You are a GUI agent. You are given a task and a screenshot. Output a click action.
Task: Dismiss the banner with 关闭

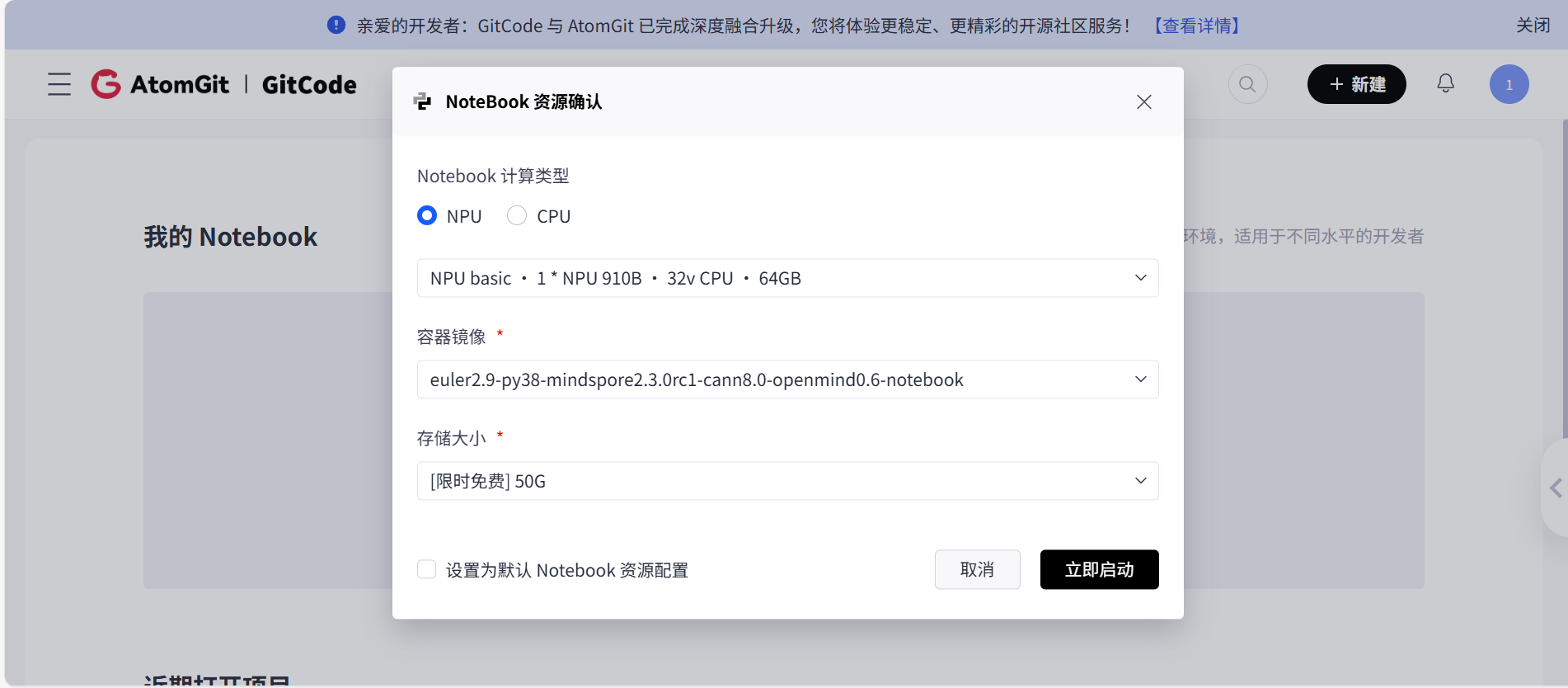[1533, 26]
